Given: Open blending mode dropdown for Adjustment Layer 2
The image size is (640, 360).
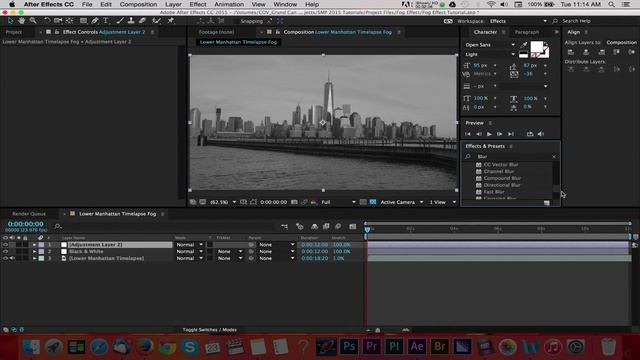Looking at the screenshot, I should coord(189,244).
